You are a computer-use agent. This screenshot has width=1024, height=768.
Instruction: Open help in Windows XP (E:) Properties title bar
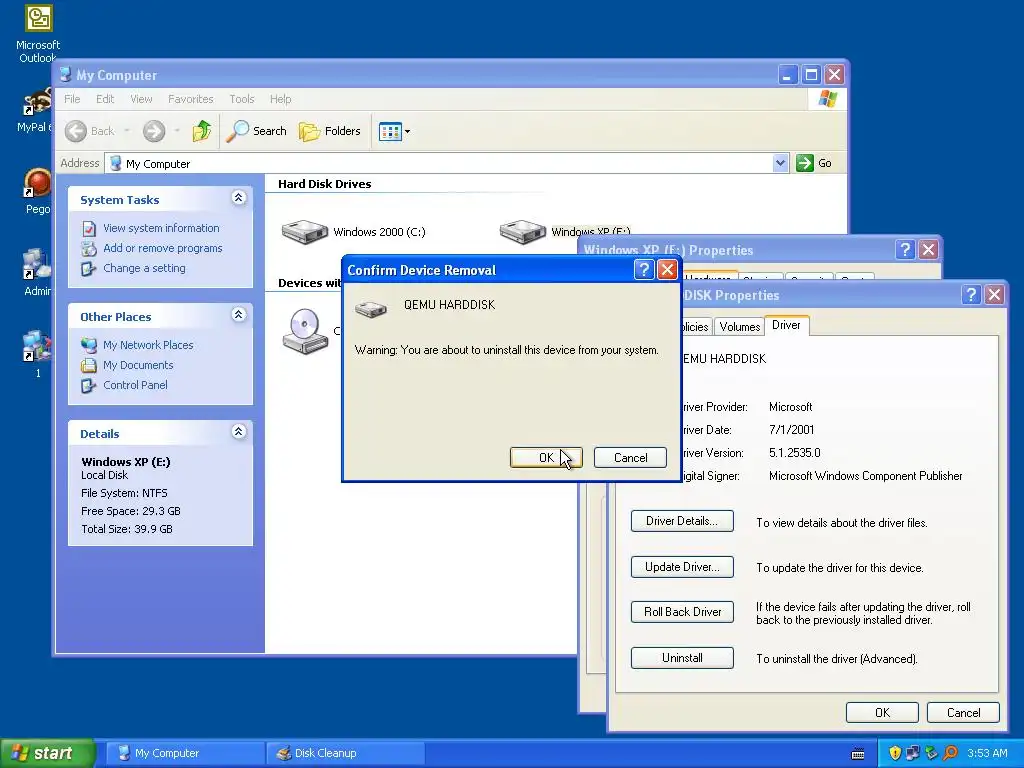click(904, 249)
